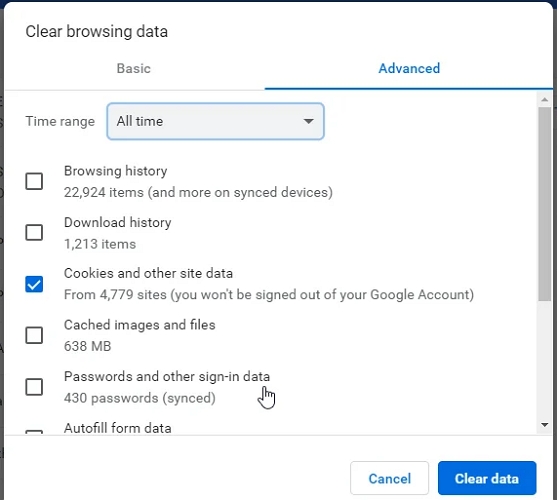
Task: Click the '1,213 items' text
Action: pyautogui.click(x=100, y=244)
